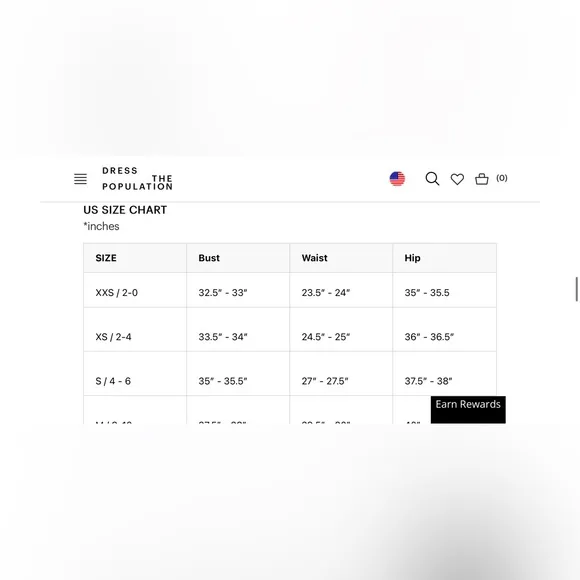Open the shopping bag icon
The height and width of the screenshot is (580, 580).
tap(482, 179)
